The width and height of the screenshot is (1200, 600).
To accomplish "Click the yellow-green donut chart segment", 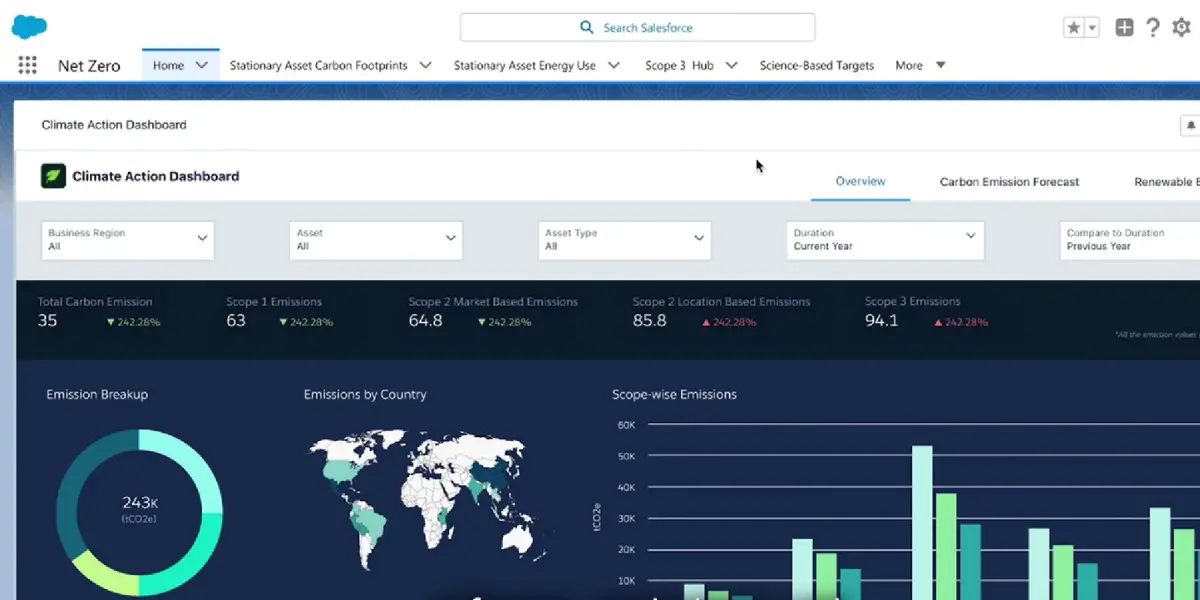I will point(104,574).
